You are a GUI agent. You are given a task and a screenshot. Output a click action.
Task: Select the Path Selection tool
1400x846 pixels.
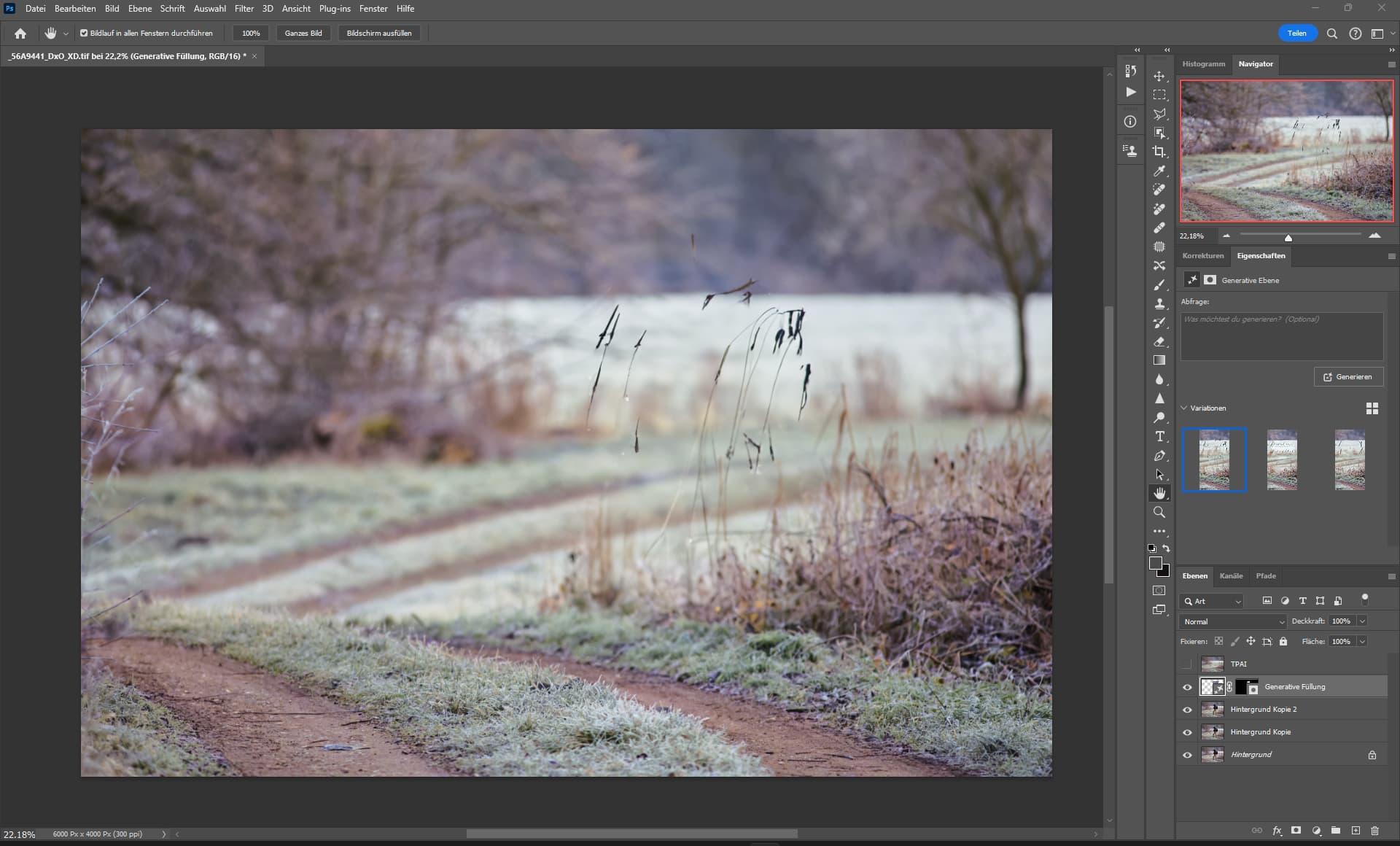[x=1159, y=475]
